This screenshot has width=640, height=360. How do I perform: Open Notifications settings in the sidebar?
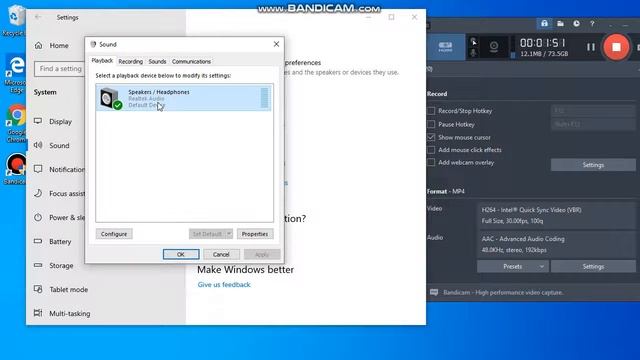(x=59, y=169)
